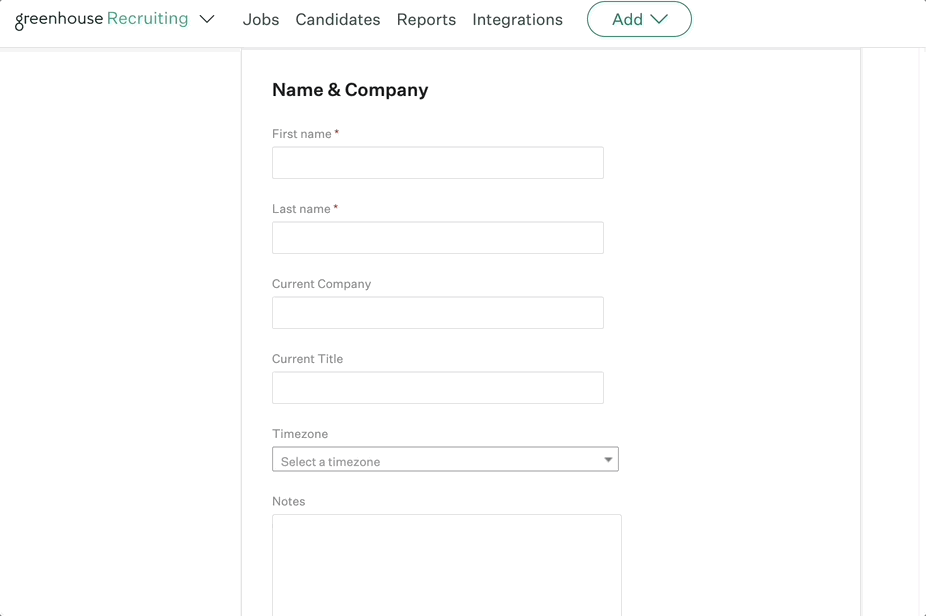Click inside the Notes text area
This screenshot has height=616, width=926.
pos(446,565)
